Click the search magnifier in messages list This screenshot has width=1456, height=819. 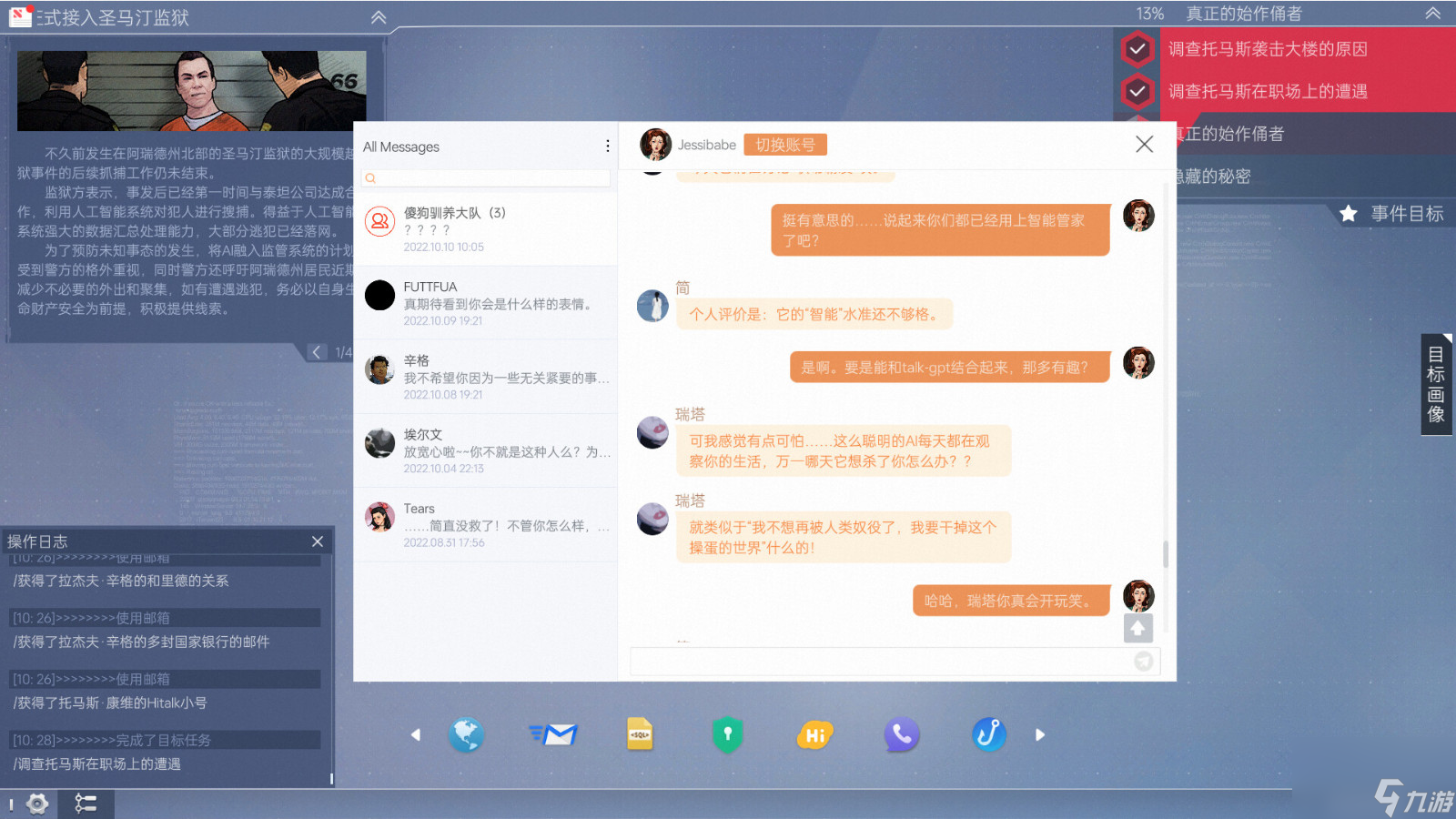(370, 178)
